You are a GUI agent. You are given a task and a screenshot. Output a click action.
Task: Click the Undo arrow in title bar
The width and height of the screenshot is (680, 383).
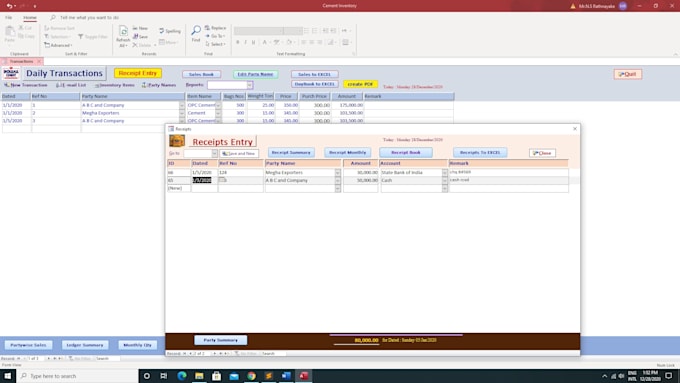coord(9,6)
